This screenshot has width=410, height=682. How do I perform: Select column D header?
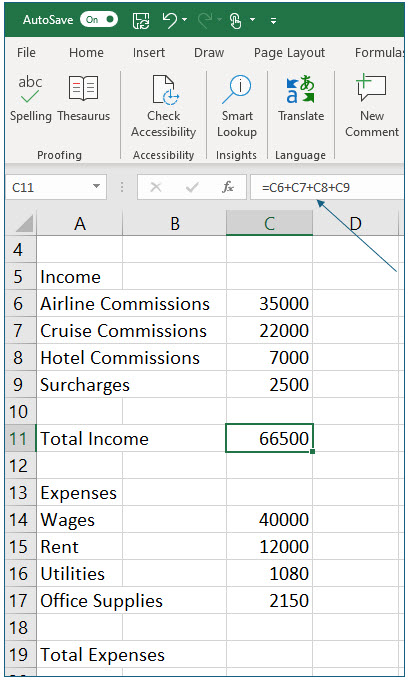[x=355, y=224]
